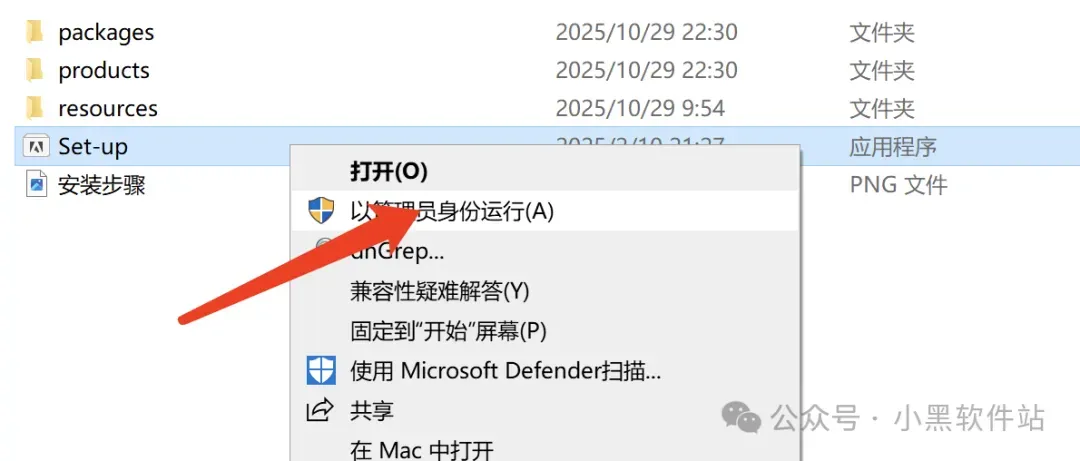Screen dimensions: 1080x461
Task: Select the resources folder name
Action: pos(108,108)
